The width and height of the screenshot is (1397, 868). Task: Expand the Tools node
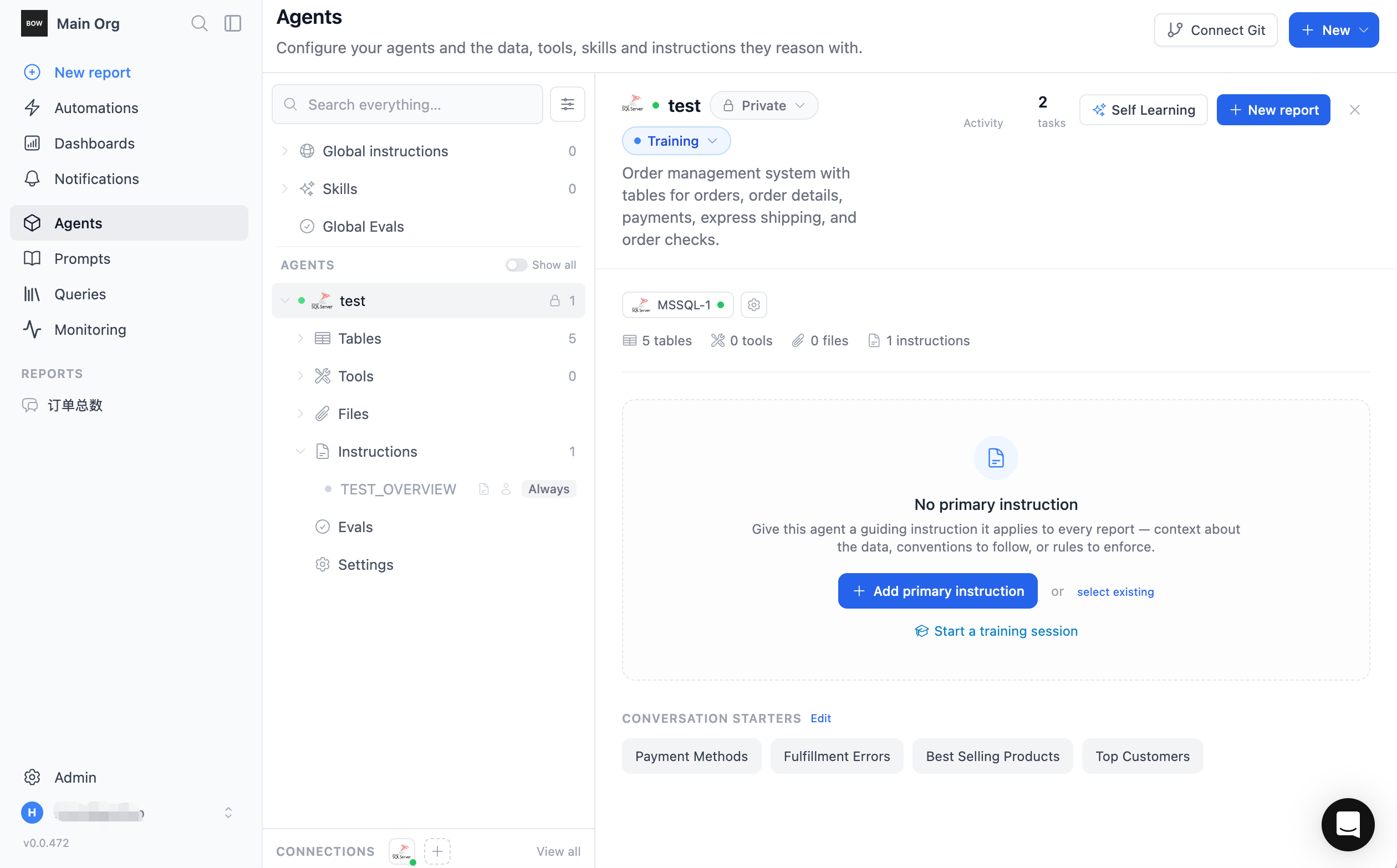point(300,376)
